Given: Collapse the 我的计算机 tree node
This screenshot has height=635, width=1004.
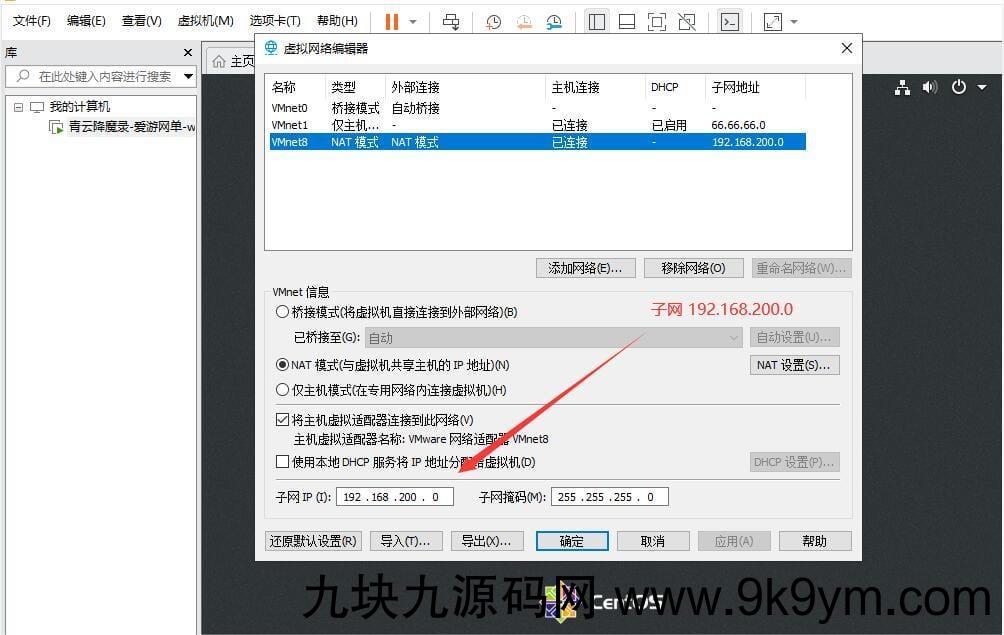Looking at the screenshot, I should (x=18, y=107).
